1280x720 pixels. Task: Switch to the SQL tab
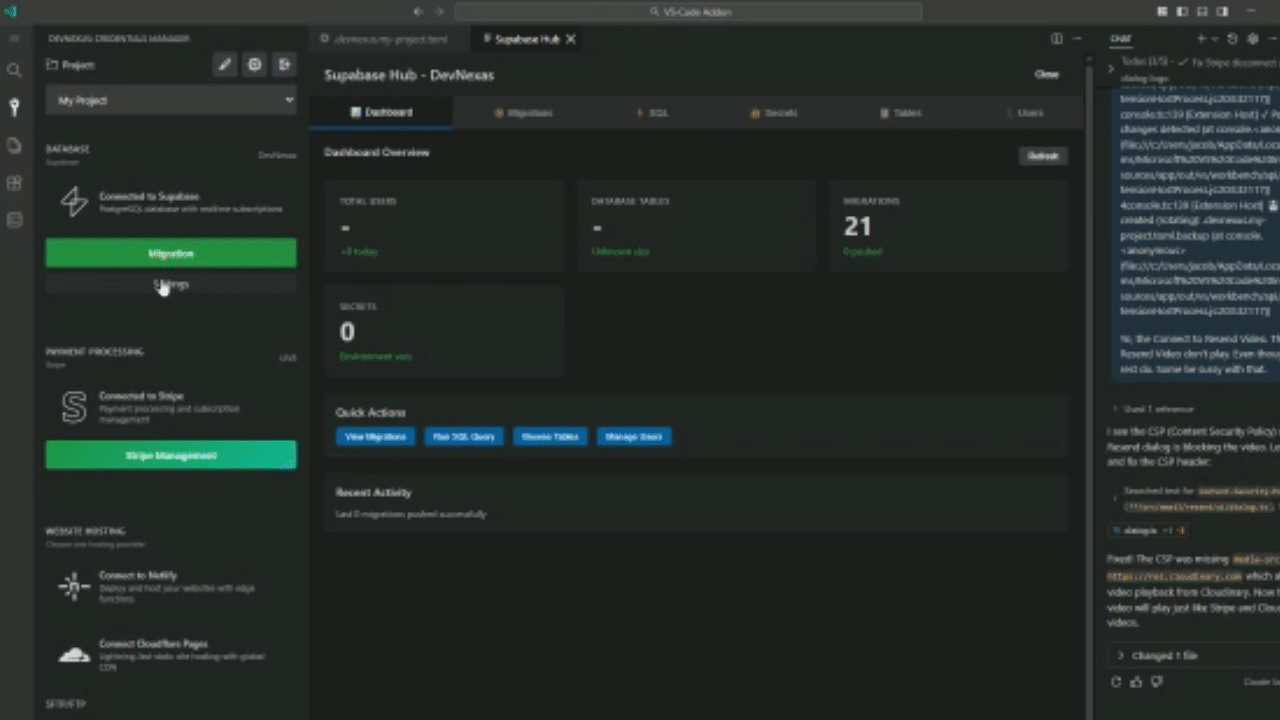click(x=652, y=113)
